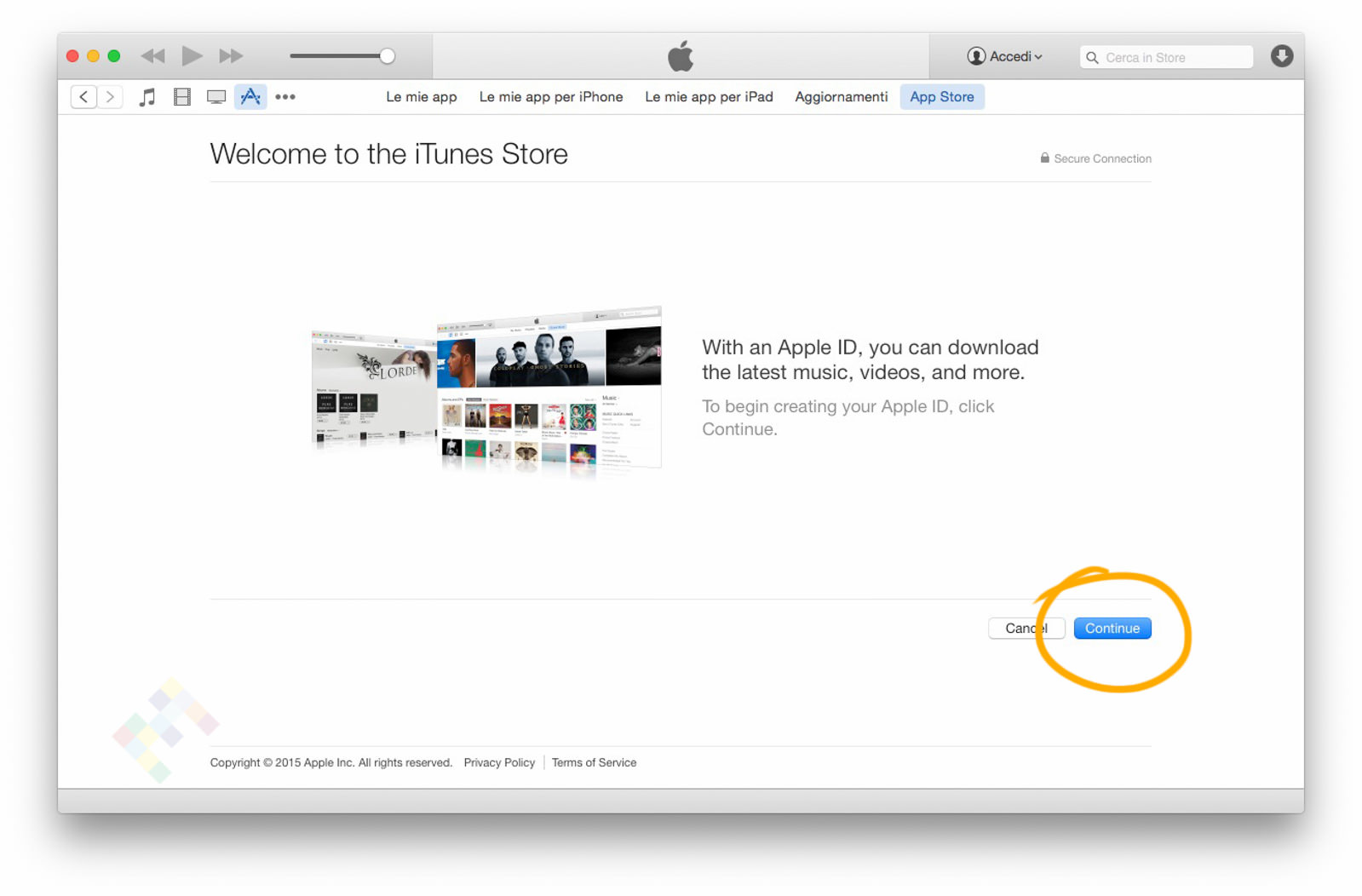Skip forward with the fast-forward button
This screenshot has width=1362, height=896.
click(231, 56)
